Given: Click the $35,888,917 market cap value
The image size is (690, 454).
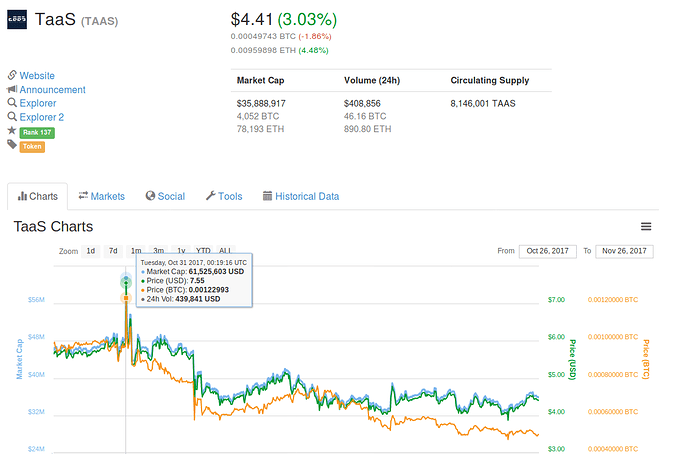Looking at the screenshot, I should coord(261,103).
